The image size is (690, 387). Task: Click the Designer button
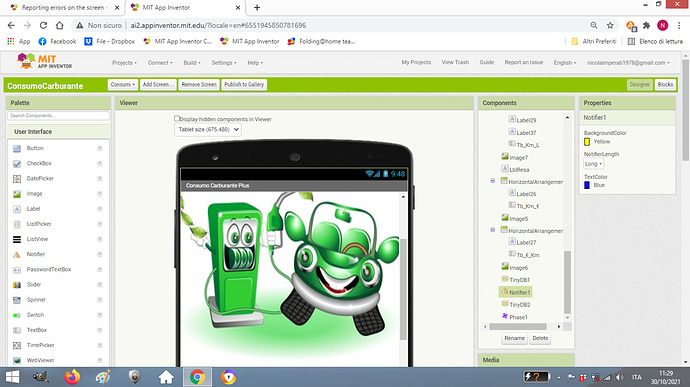coord(639,85)
